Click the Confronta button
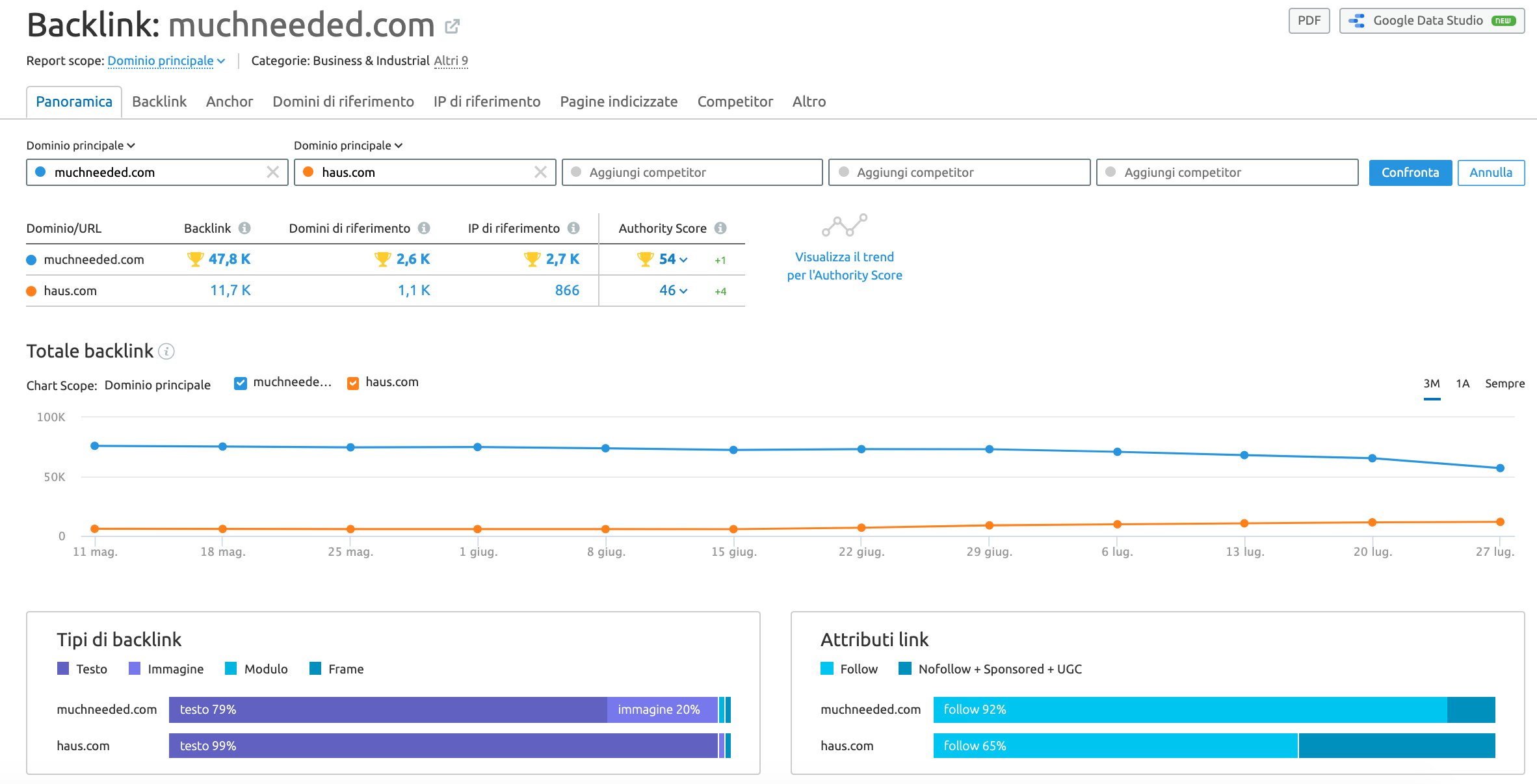 pyautogui.click(x=1410, y=173)
